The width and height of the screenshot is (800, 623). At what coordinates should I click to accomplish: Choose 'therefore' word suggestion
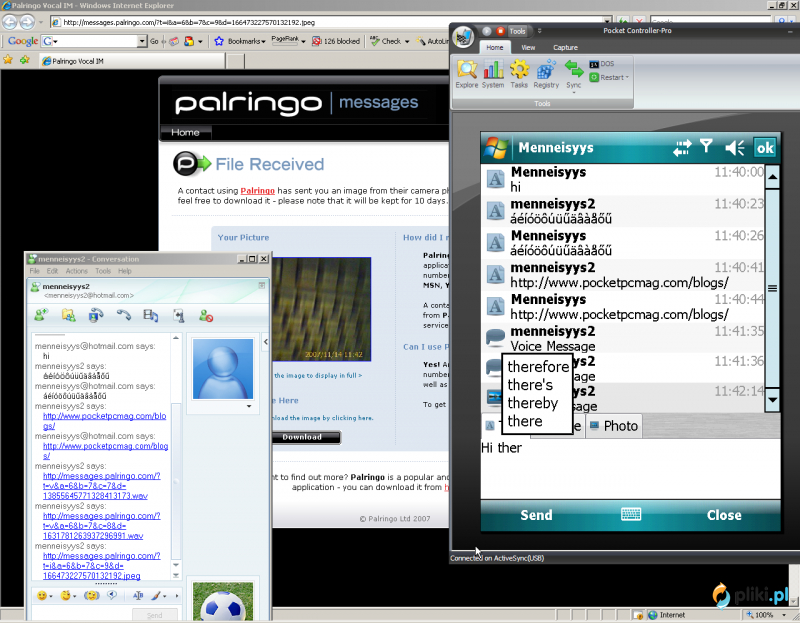click(x=538, y=367)
